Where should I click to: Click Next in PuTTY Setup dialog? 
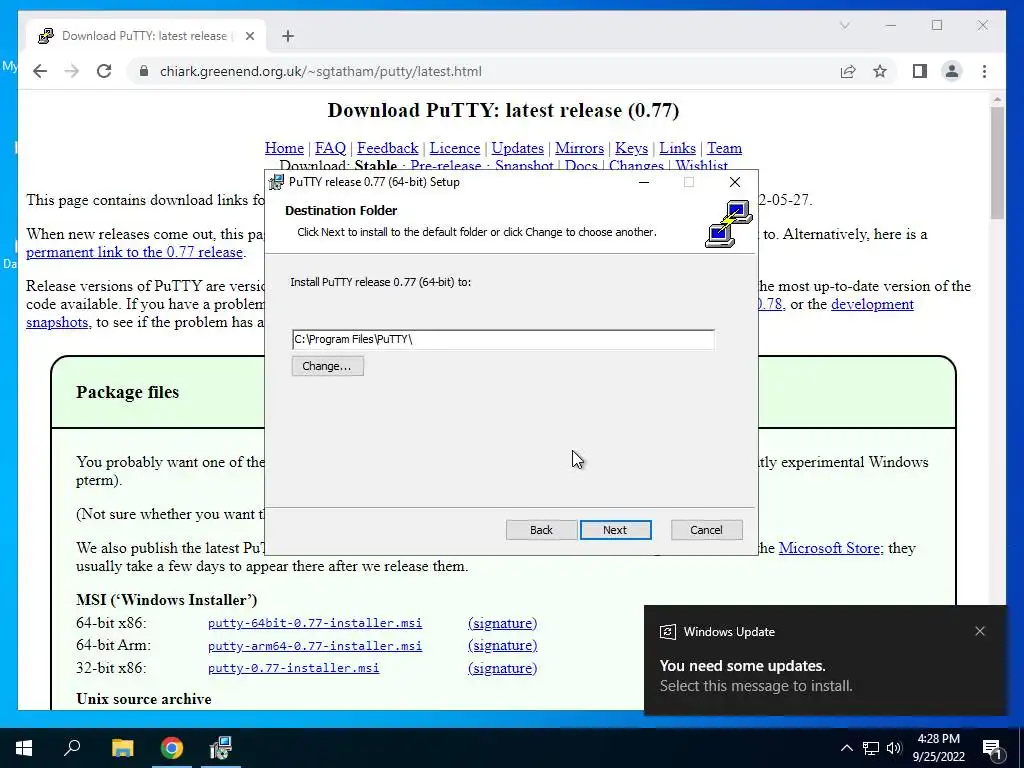[615, 530]
